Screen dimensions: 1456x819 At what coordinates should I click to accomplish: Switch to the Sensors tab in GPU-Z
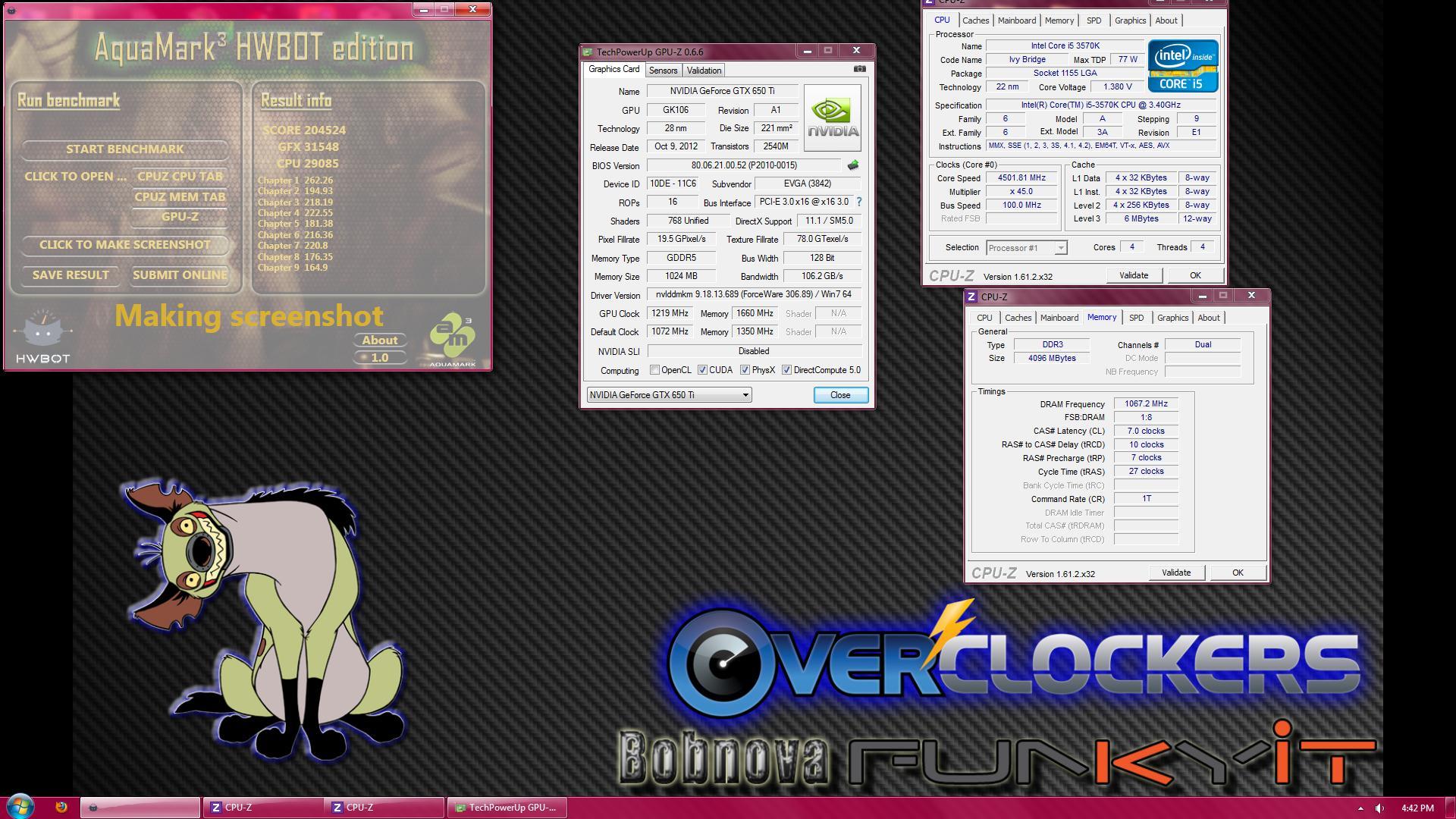click(x=663, y=71)
